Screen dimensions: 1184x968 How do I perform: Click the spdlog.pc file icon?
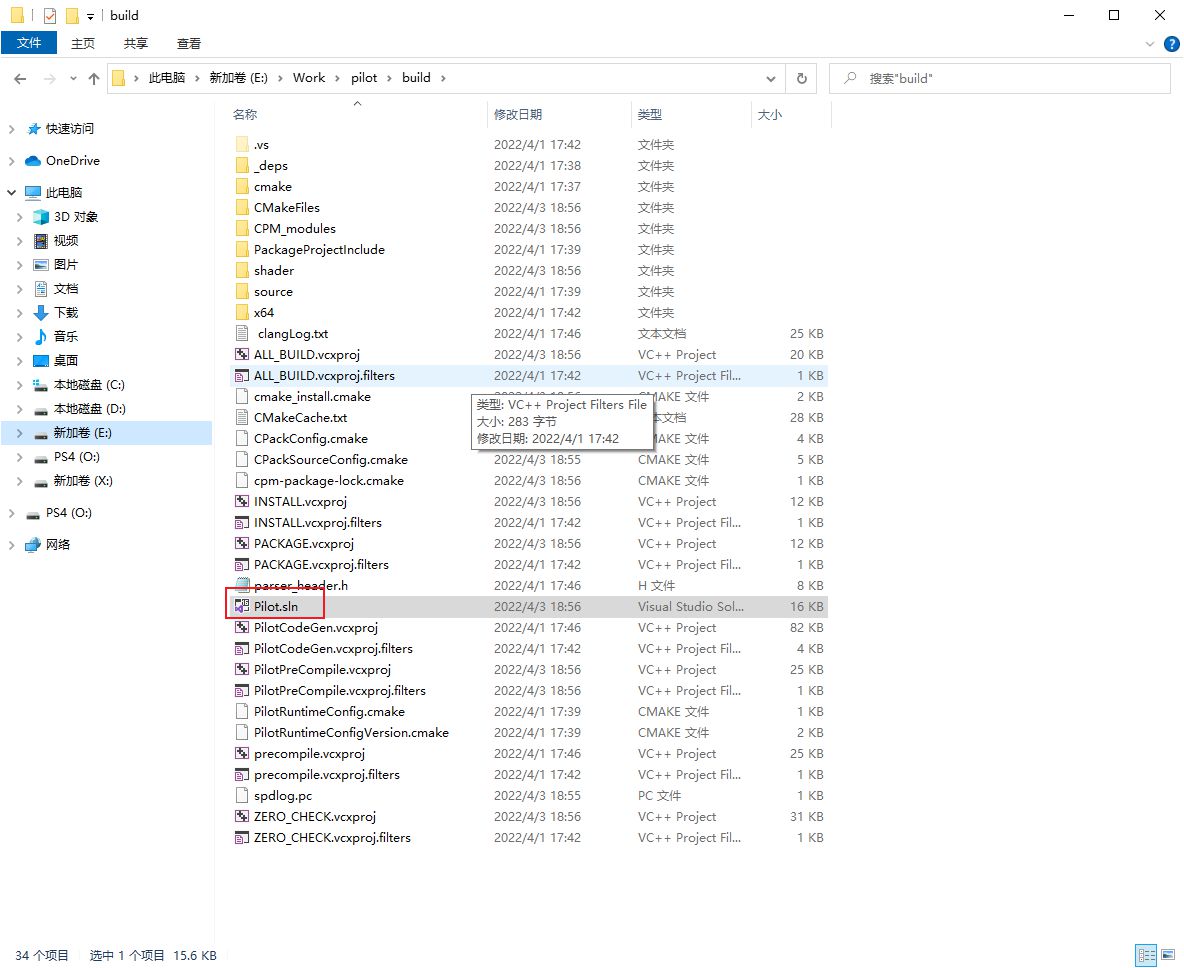(x=242, y=795)
